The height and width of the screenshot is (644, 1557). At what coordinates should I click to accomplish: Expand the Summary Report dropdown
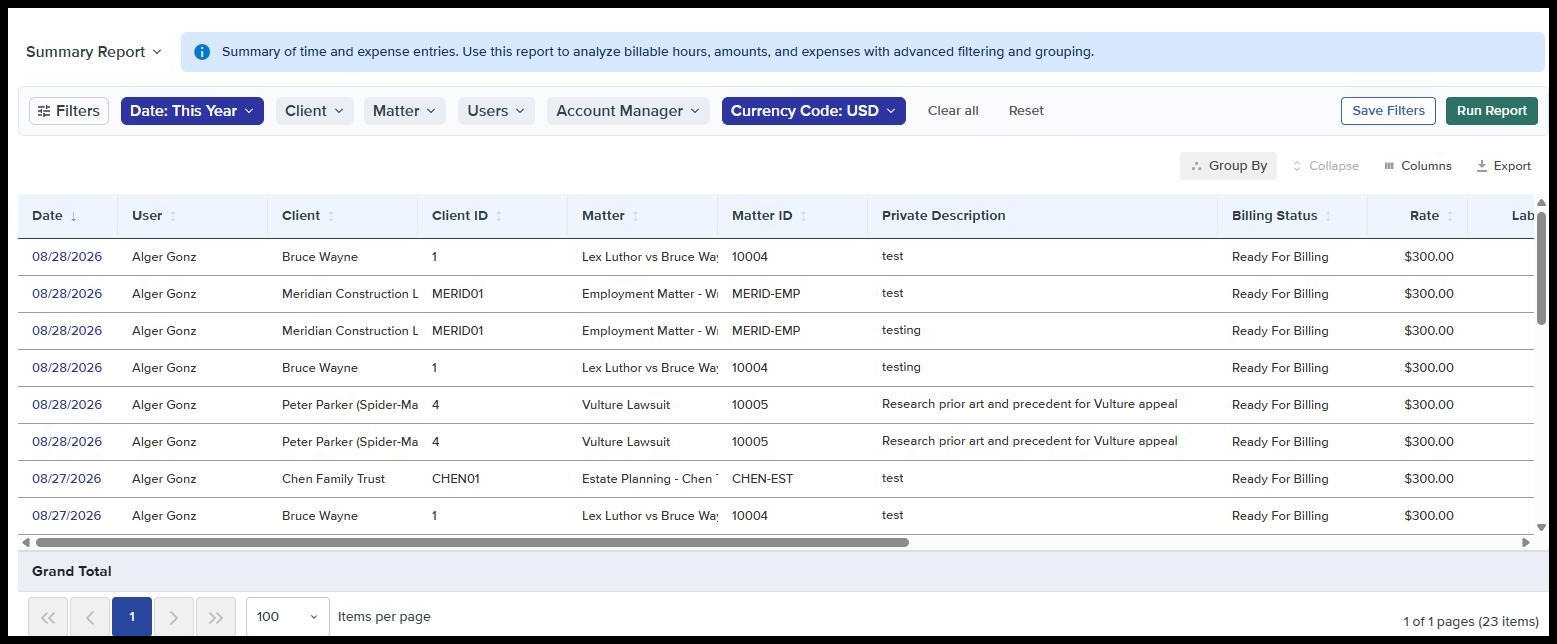93,52
